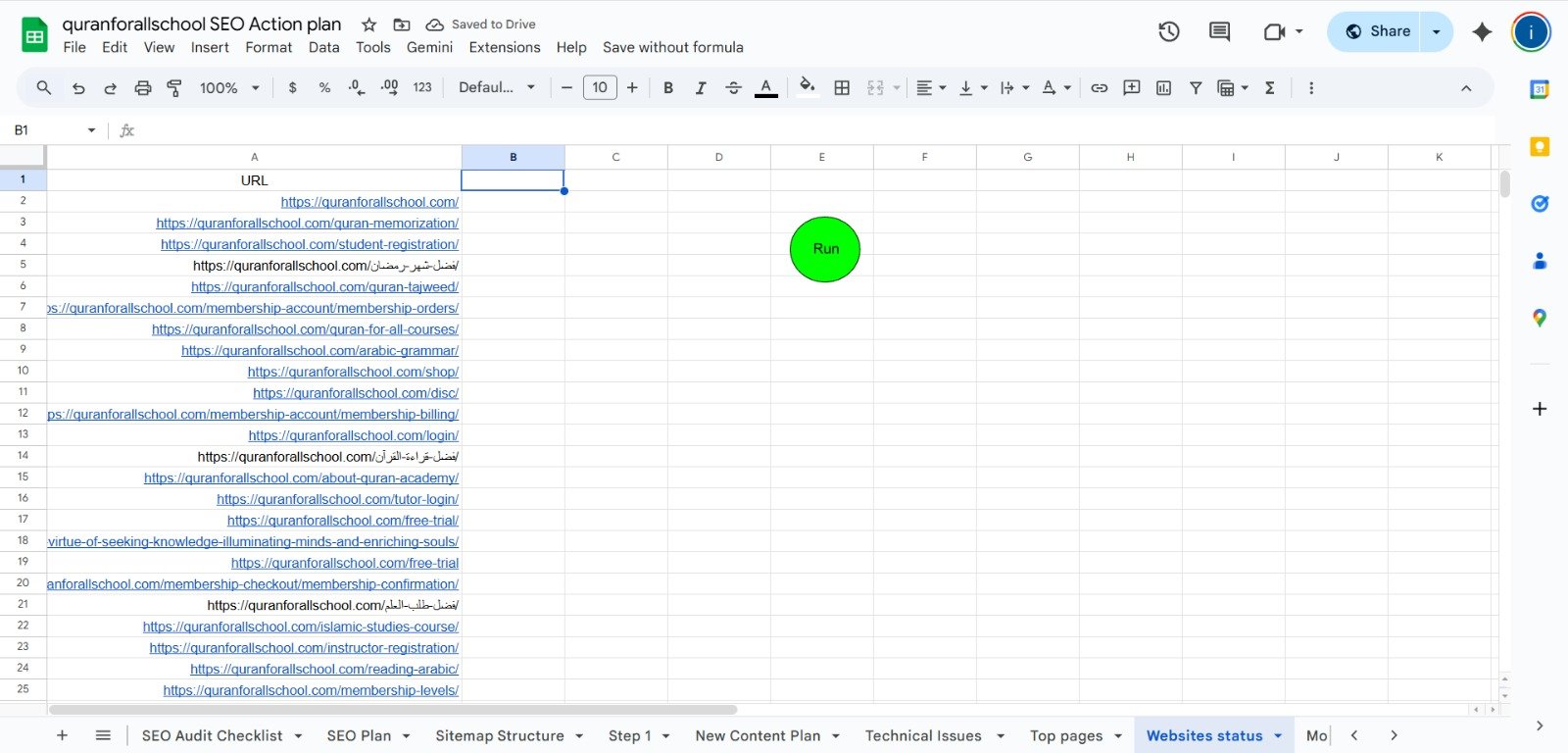Click the create filter funnel icon
This screenshot has height=753, width=1568.
point(1196,88)
